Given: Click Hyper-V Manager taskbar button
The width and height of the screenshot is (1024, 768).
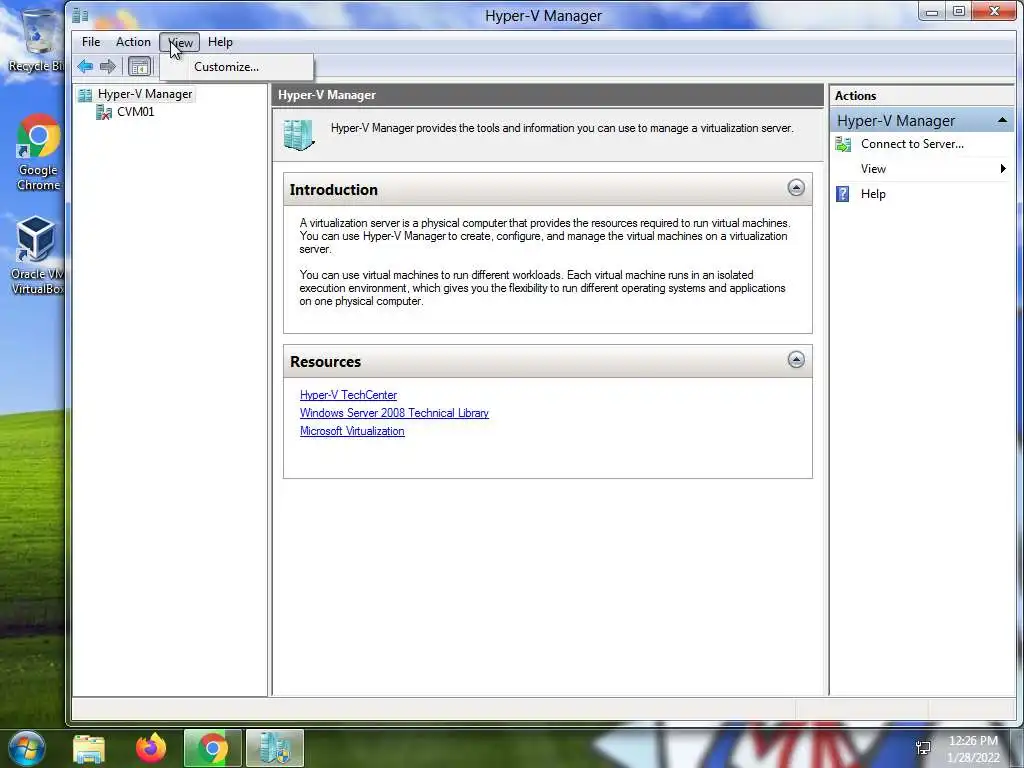Looking at the screenshot, I should 275,748.
